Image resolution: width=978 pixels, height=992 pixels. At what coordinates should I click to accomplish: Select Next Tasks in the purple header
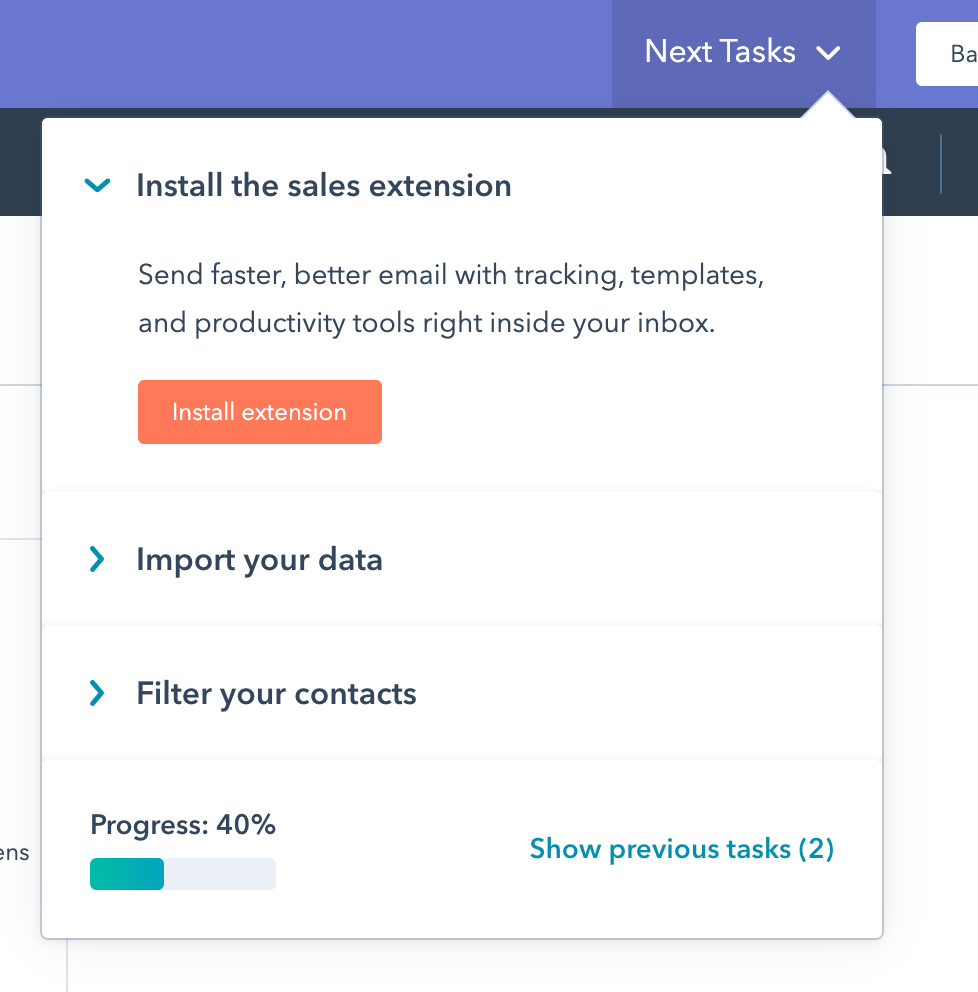pyautogui.click(x=720, y=51)
